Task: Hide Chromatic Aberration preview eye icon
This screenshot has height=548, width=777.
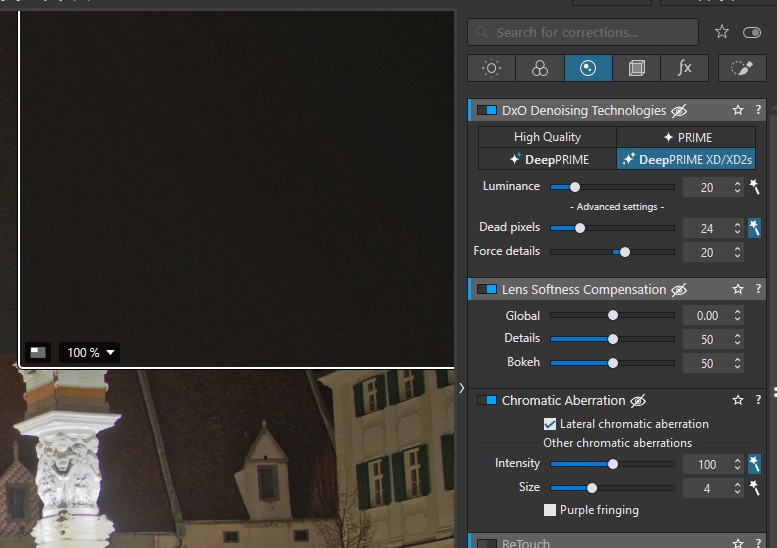Action: click(x=638, y=400)
